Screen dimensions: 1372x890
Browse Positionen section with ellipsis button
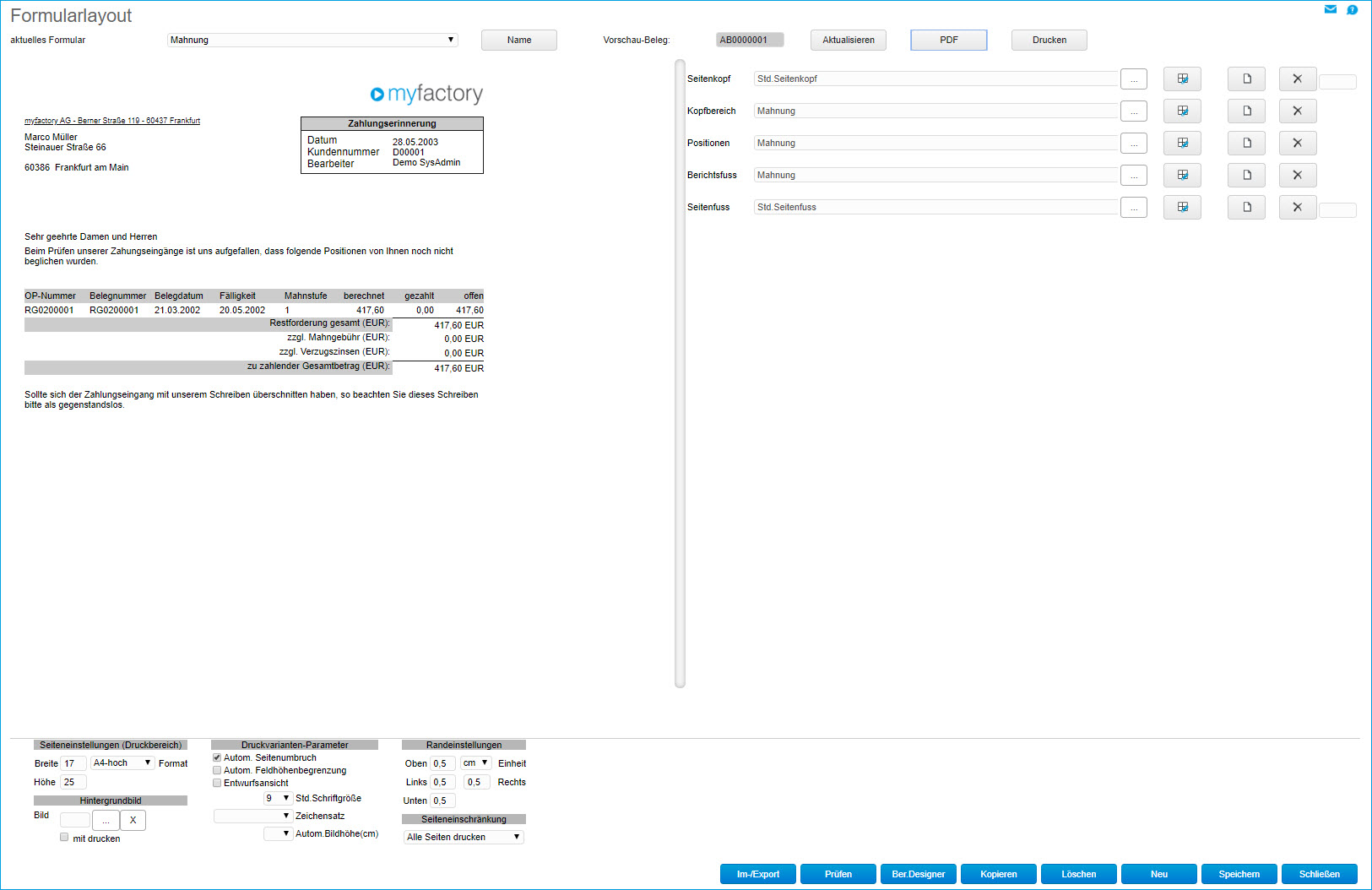click(x=1134, y=144)
